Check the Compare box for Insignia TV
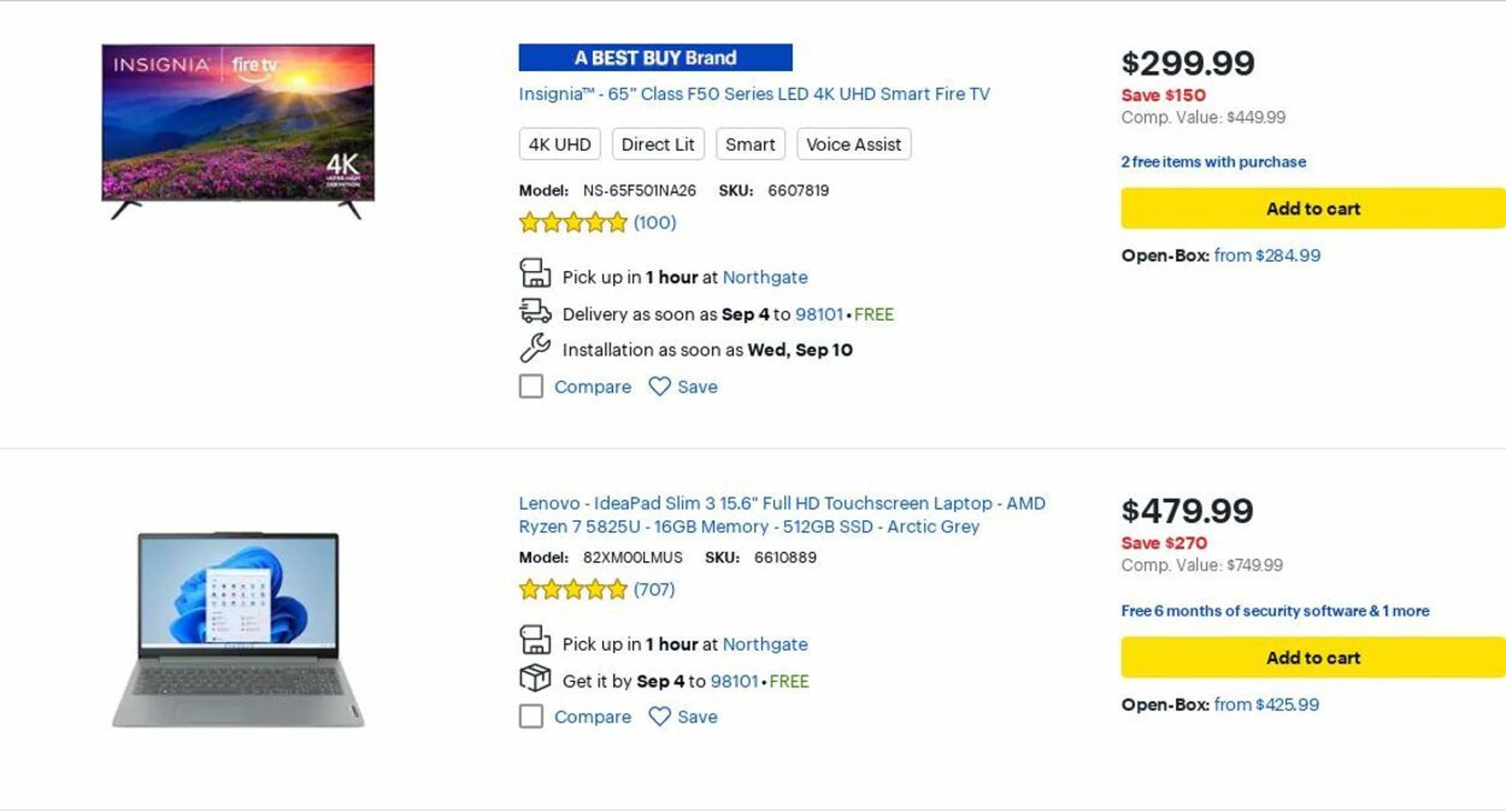Image resolution: width=1506 pixels, height=812 pixels. point(531,387)
